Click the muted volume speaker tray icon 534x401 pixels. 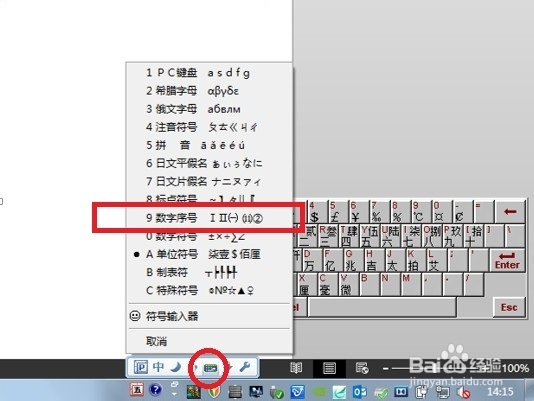pyautogui.click(x=464, y=392)
